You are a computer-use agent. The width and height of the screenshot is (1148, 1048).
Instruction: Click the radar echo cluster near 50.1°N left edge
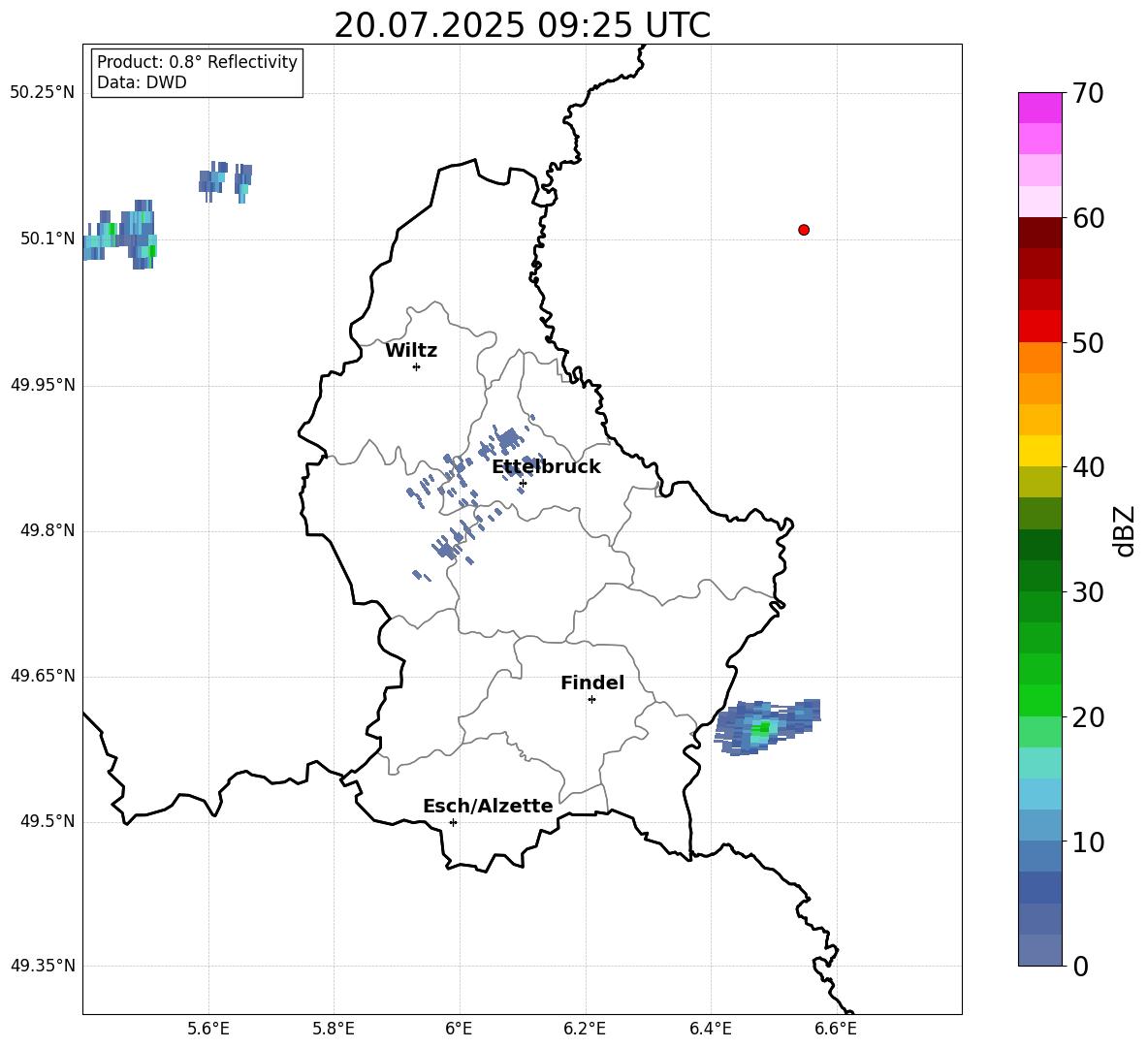coord(119,235)
